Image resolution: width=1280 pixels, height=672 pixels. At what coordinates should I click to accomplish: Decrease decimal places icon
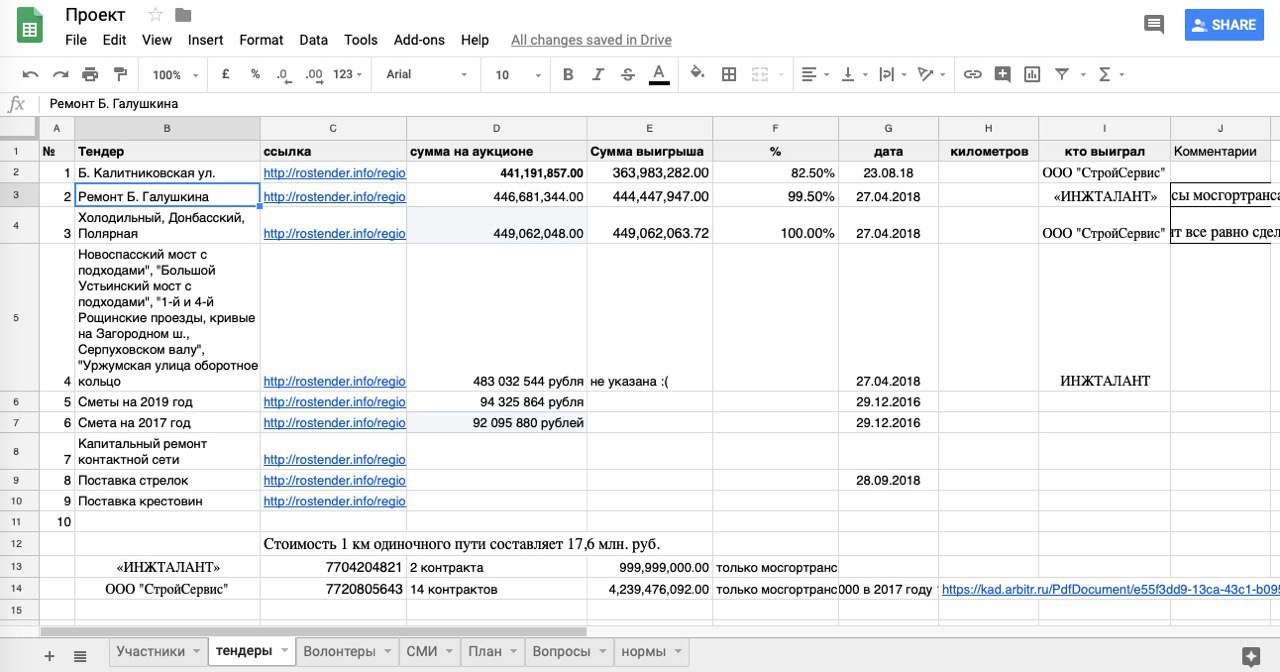(x=283, y=74)
